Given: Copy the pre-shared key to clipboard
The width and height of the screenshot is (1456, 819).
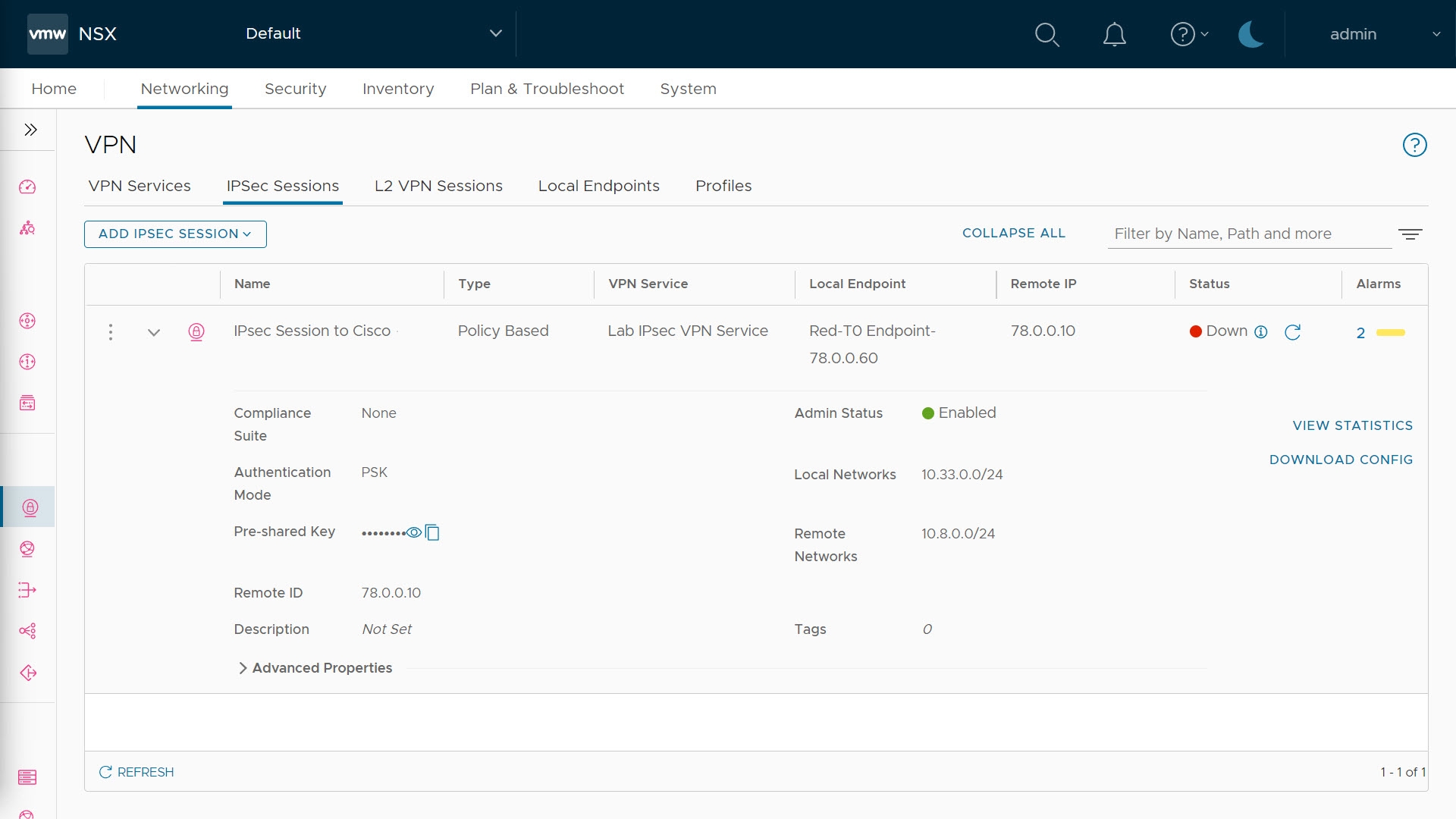Looking at the screenshot, I should click(x=432, y=532).
